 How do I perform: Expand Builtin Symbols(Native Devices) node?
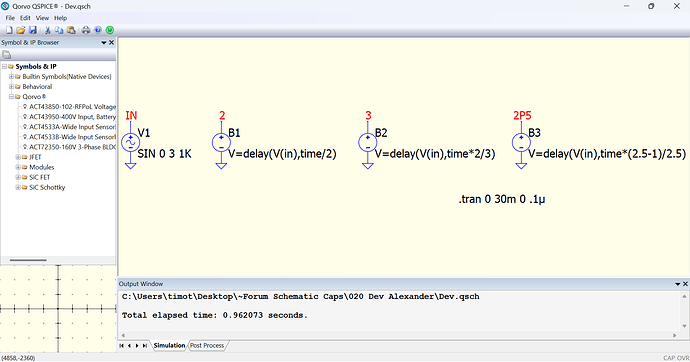pos(11,77)
